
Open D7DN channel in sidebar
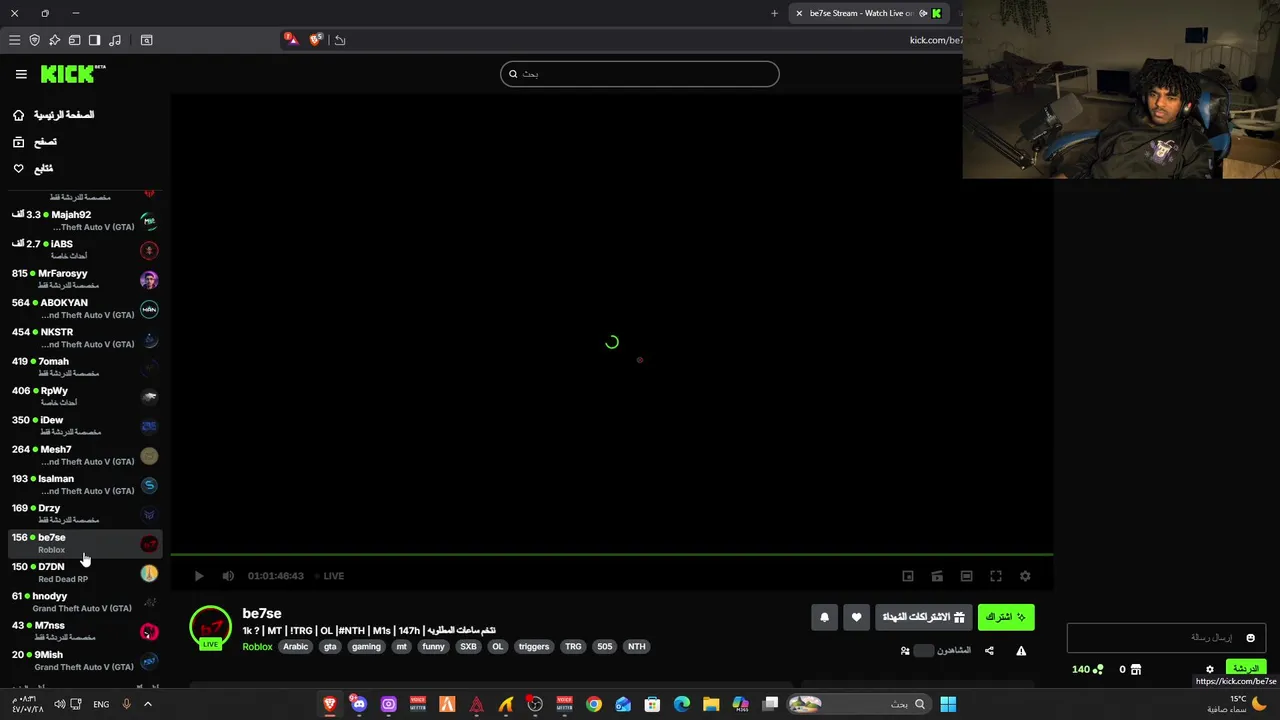[85, 572]
